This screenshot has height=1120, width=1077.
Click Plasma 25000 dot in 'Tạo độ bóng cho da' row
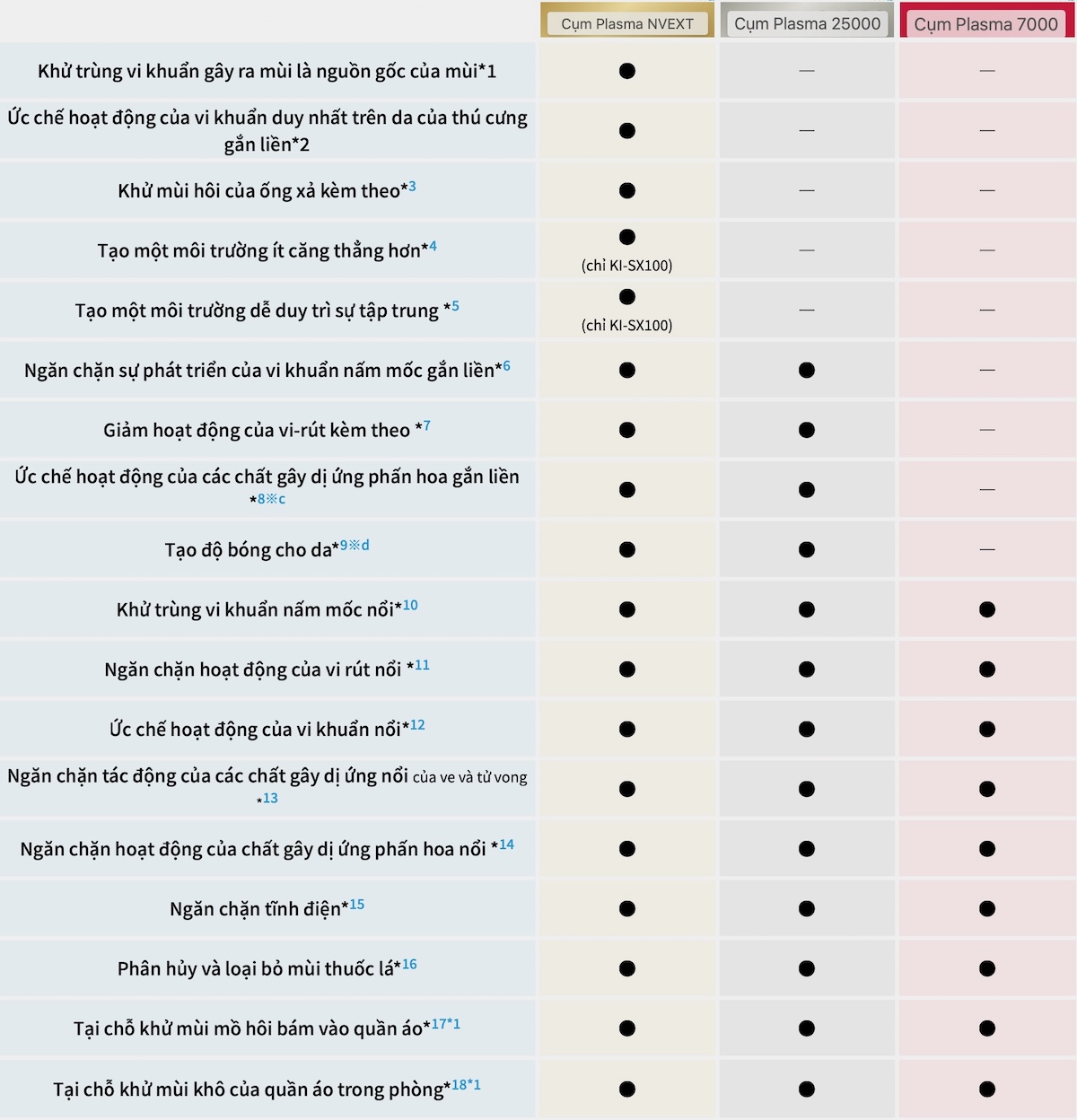click(x=807, y=549)
